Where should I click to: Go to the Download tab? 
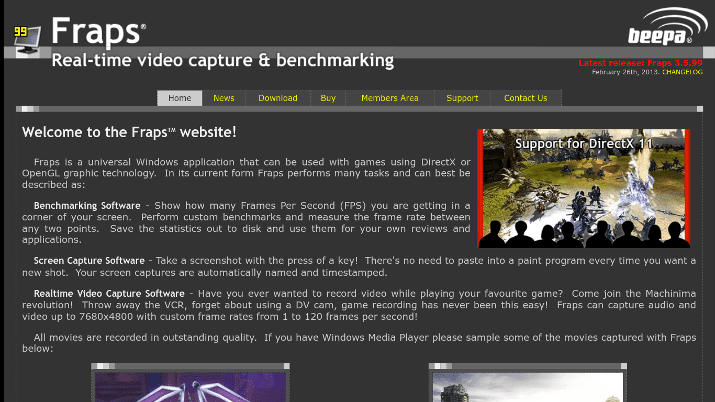tap(278, 98)
